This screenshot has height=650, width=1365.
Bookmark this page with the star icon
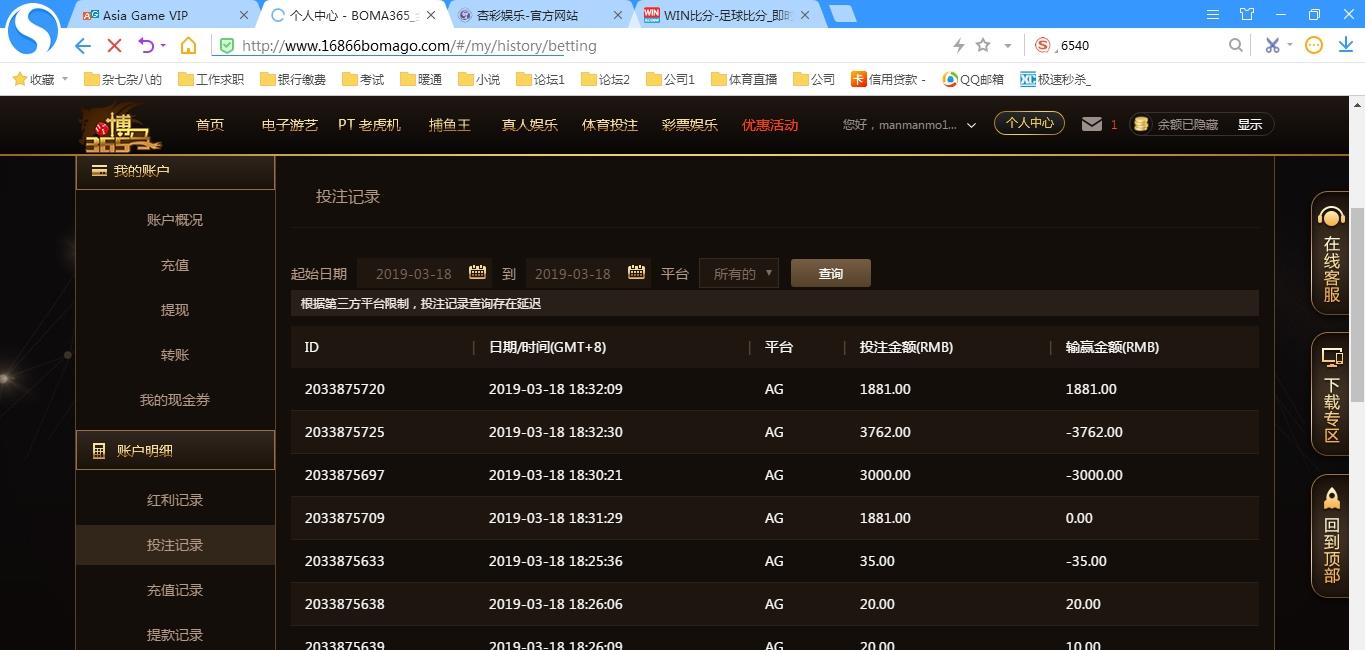(983, 46)
